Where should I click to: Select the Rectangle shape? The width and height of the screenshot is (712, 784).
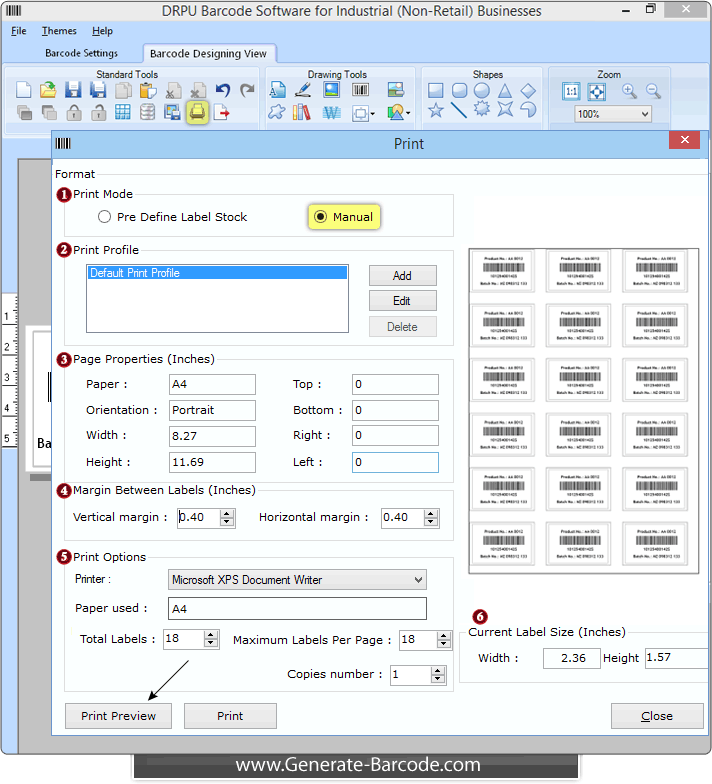pyautogui.click(x=436, y=90)
